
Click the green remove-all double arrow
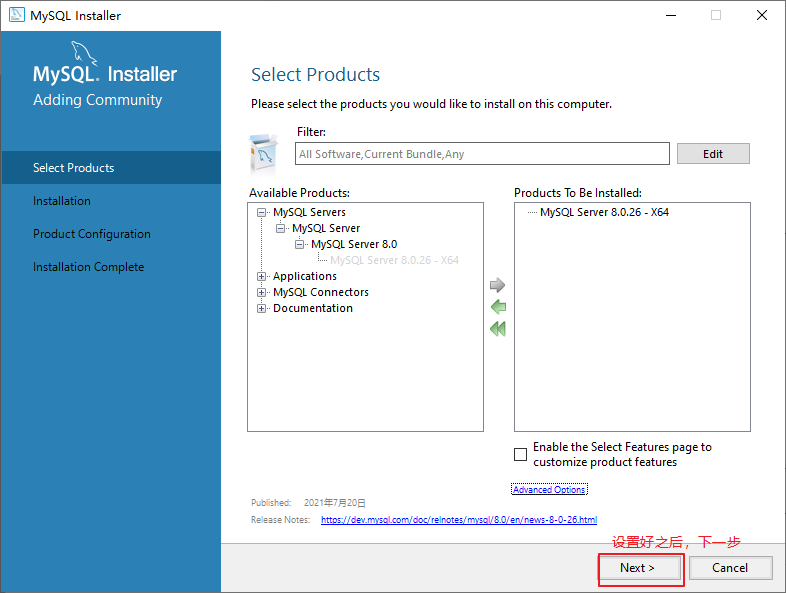[x=498, y=329]
